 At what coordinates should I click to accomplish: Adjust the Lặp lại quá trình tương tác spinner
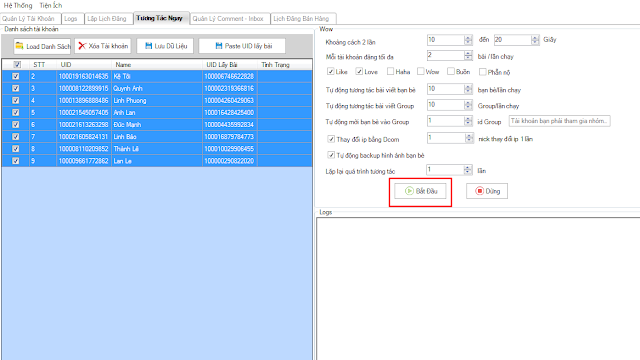pos(468,169)
